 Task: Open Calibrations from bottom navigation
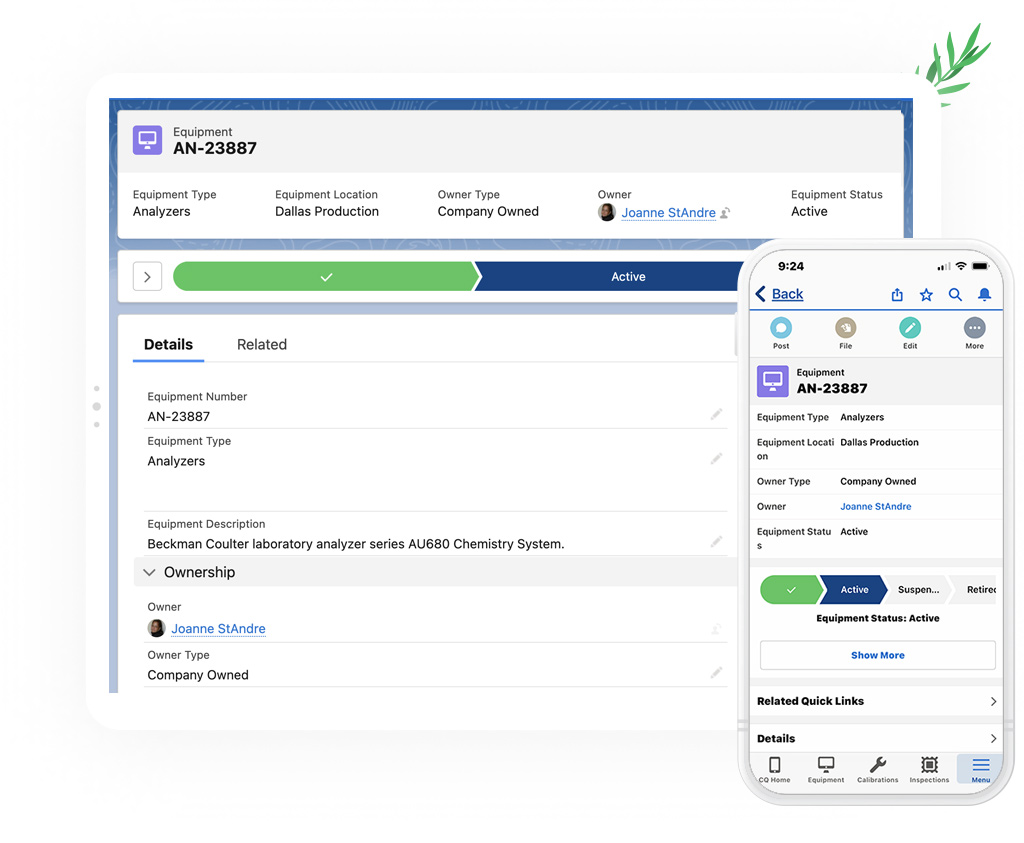tap(877, 768)
